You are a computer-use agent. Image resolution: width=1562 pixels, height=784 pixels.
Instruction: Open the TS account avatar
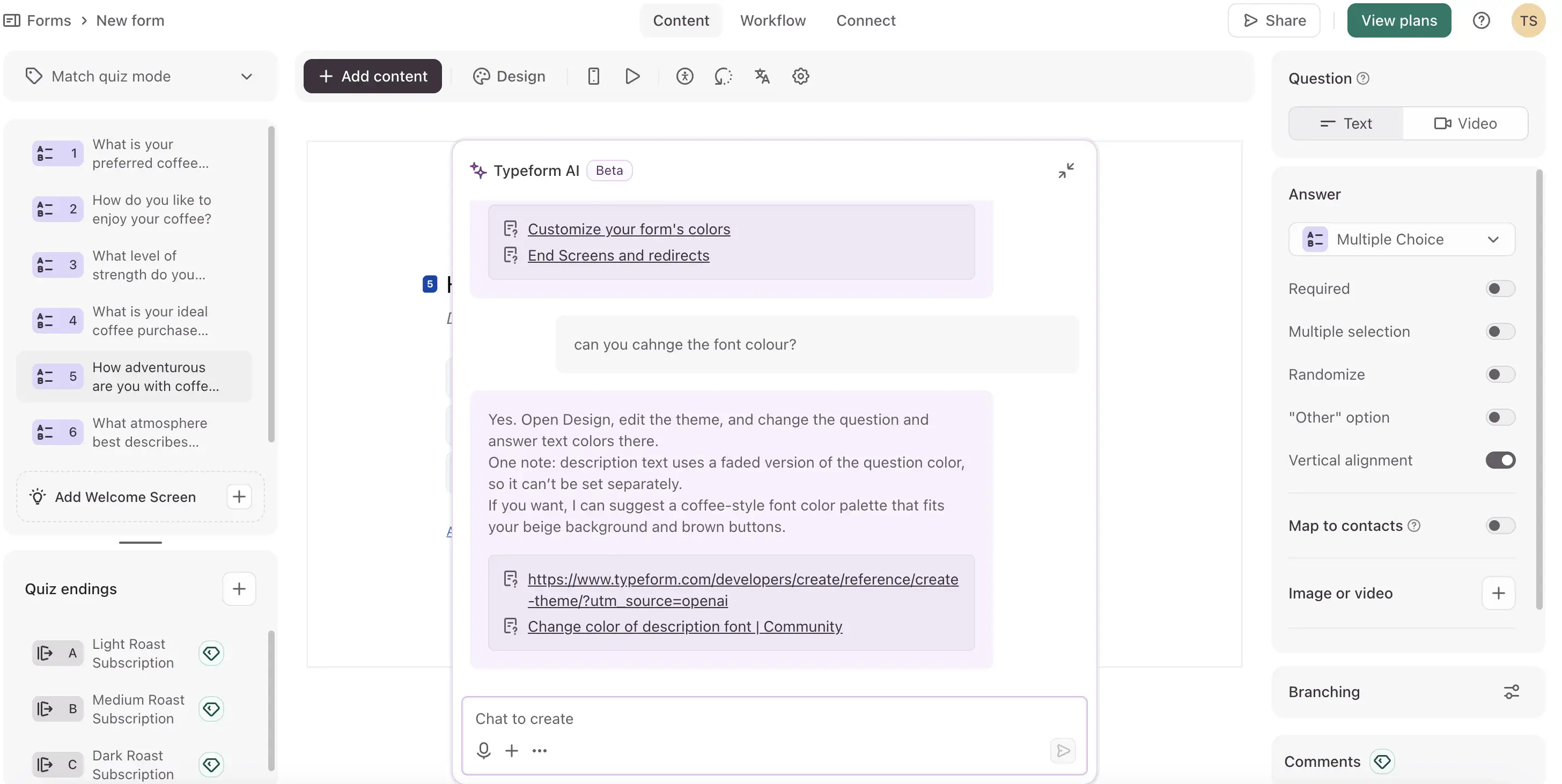point(1528,20)
